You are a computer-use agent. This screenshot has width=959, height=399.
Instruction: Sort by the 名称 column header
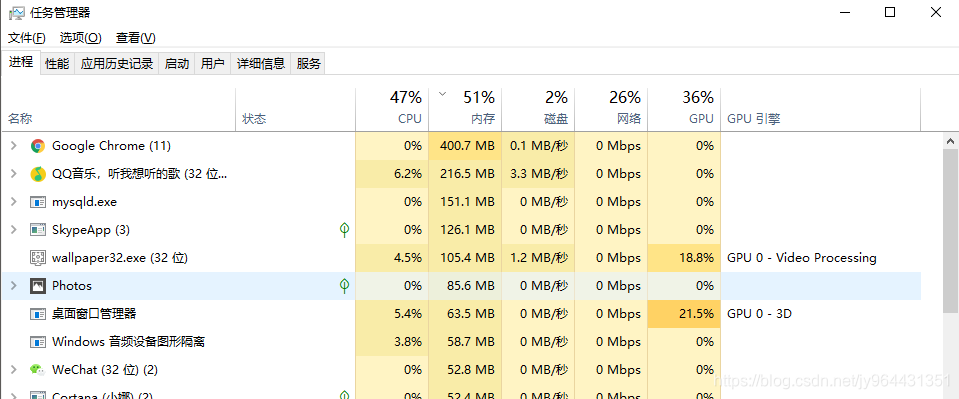[119, 110]
